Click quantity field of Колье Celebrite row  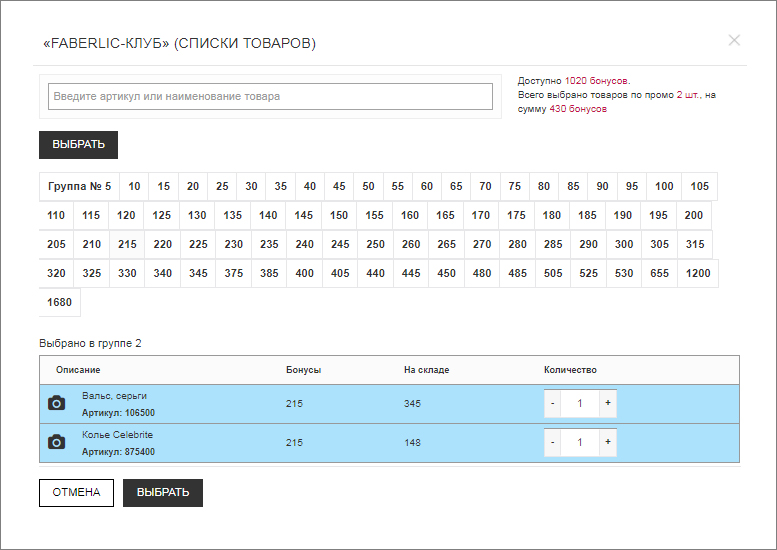(580, 442)
